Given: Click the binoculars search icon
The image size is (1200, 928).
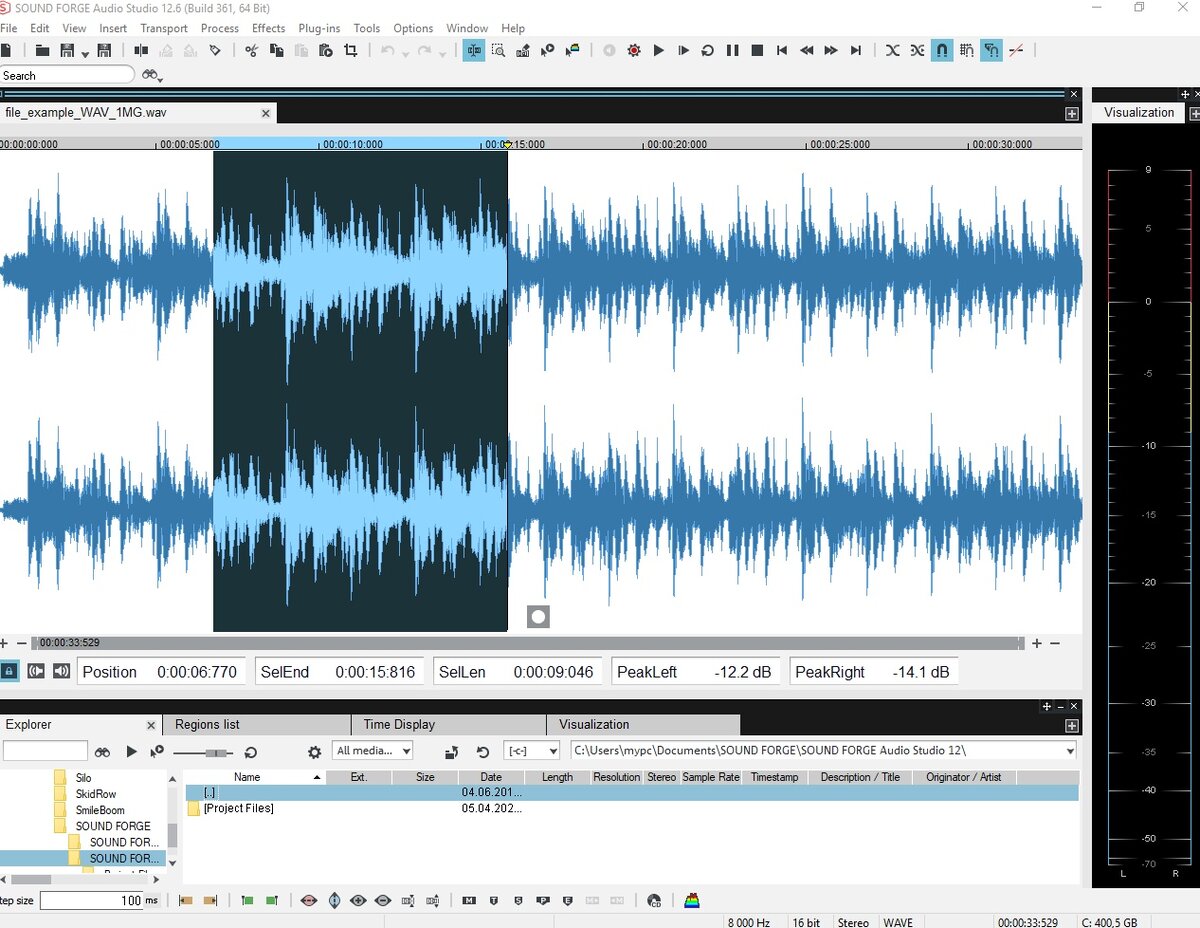Looking at the screenshot, I should (150, 75).
